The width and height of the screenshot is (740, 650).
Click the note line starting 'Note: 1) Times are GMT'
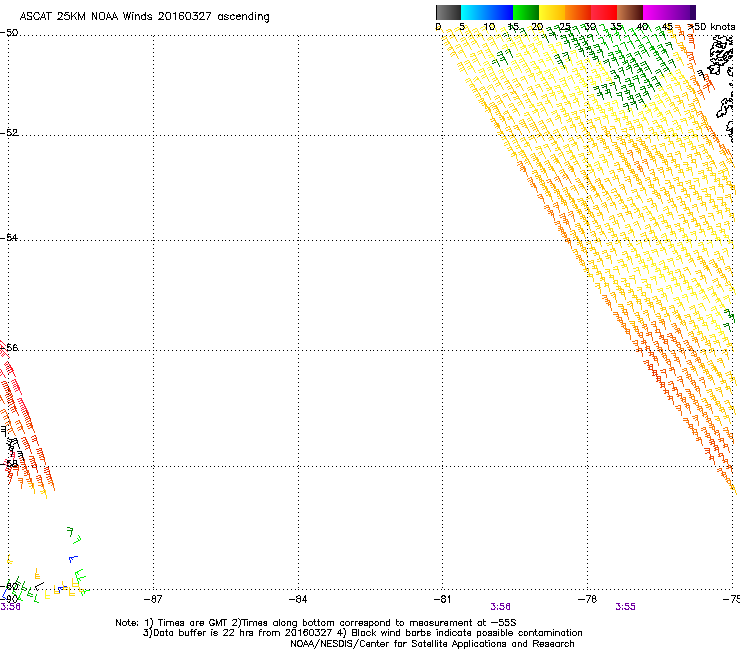tap(316, 623)
